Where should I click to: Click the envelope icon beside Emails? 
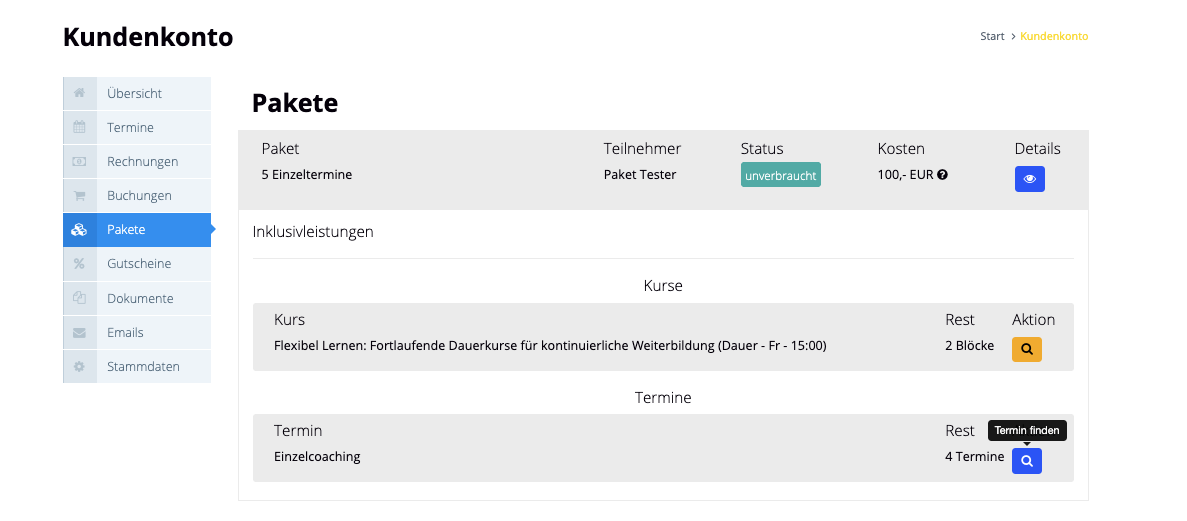79,332
